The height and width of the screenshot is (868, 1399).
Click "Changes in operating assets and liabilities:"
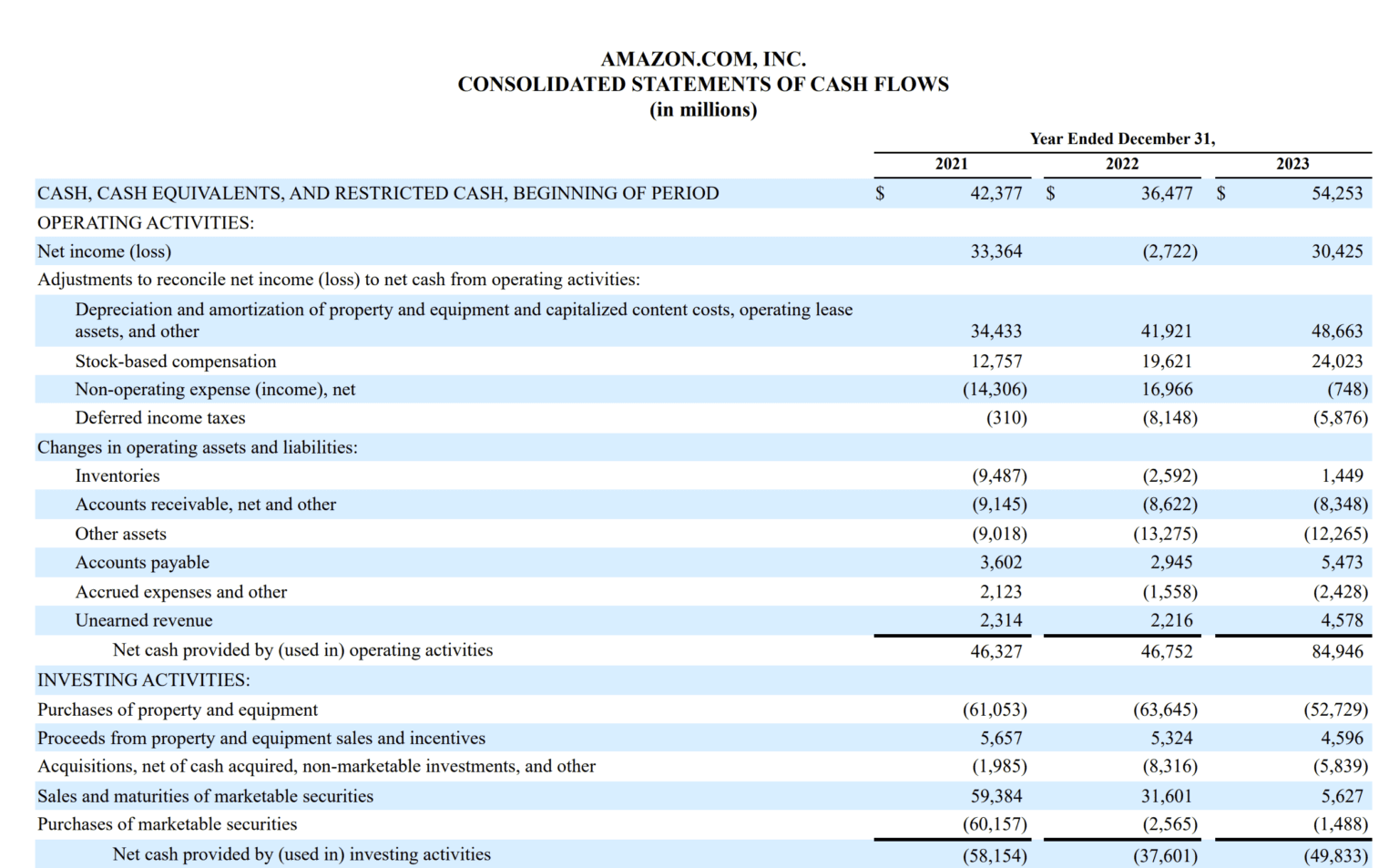click(198, 447)
